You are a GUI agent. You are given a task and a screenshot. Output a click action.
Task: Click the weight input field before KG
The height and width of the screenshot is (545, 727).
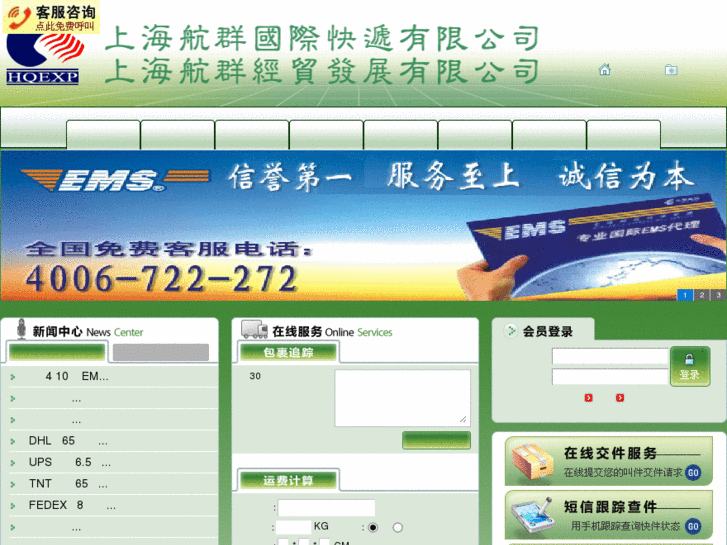[x=293, y=527]
